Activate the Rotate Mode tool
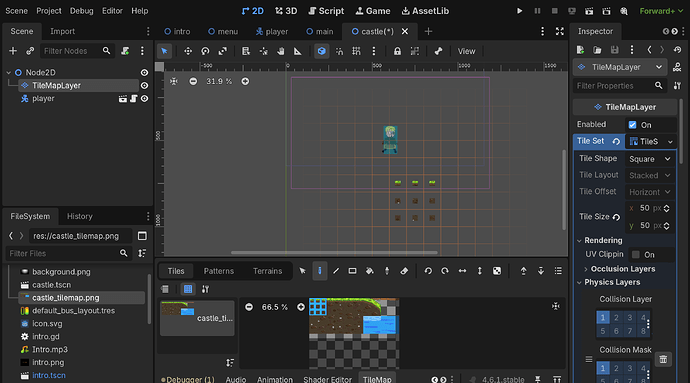Screen dimensions: 690x383 pos(205,51)
